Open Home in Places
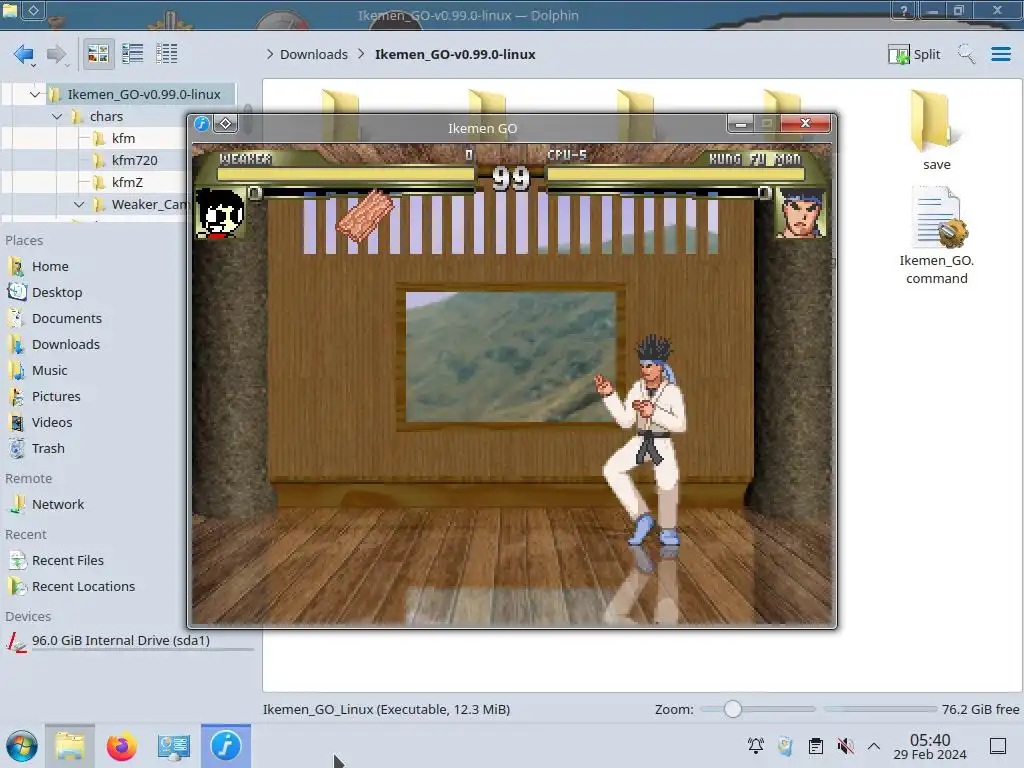The image size is (1024, 768). pyautogui.click(x=50, y=266)
